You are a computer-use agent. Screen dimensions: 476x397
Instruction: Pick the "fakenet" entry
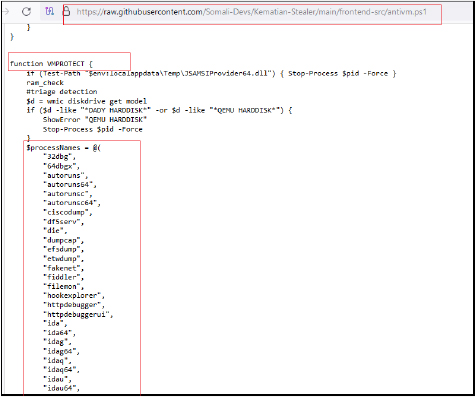click(63, 268)
